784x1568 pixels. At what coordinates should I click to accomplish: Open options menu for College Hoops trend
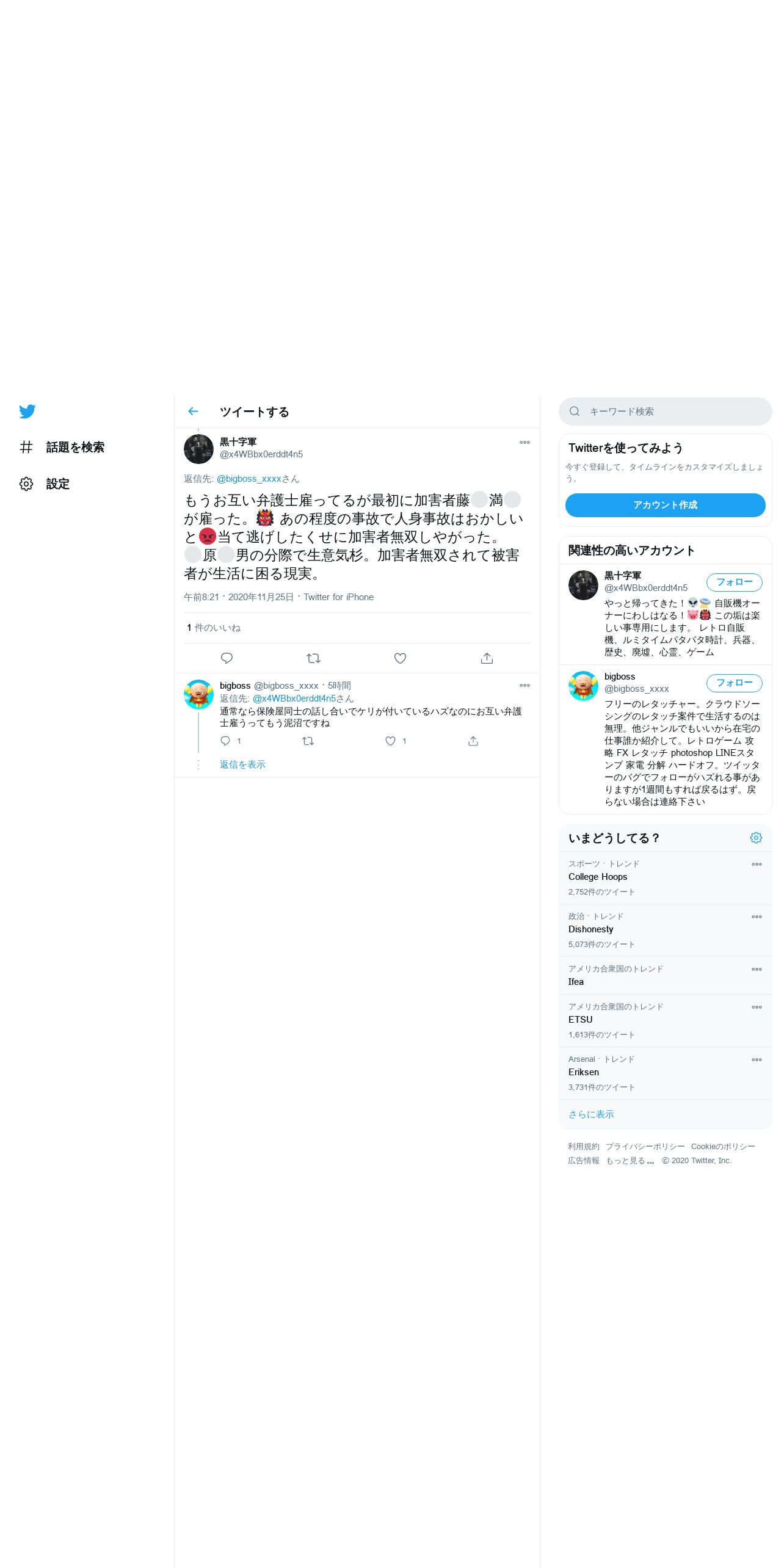[x=757, y=864]
